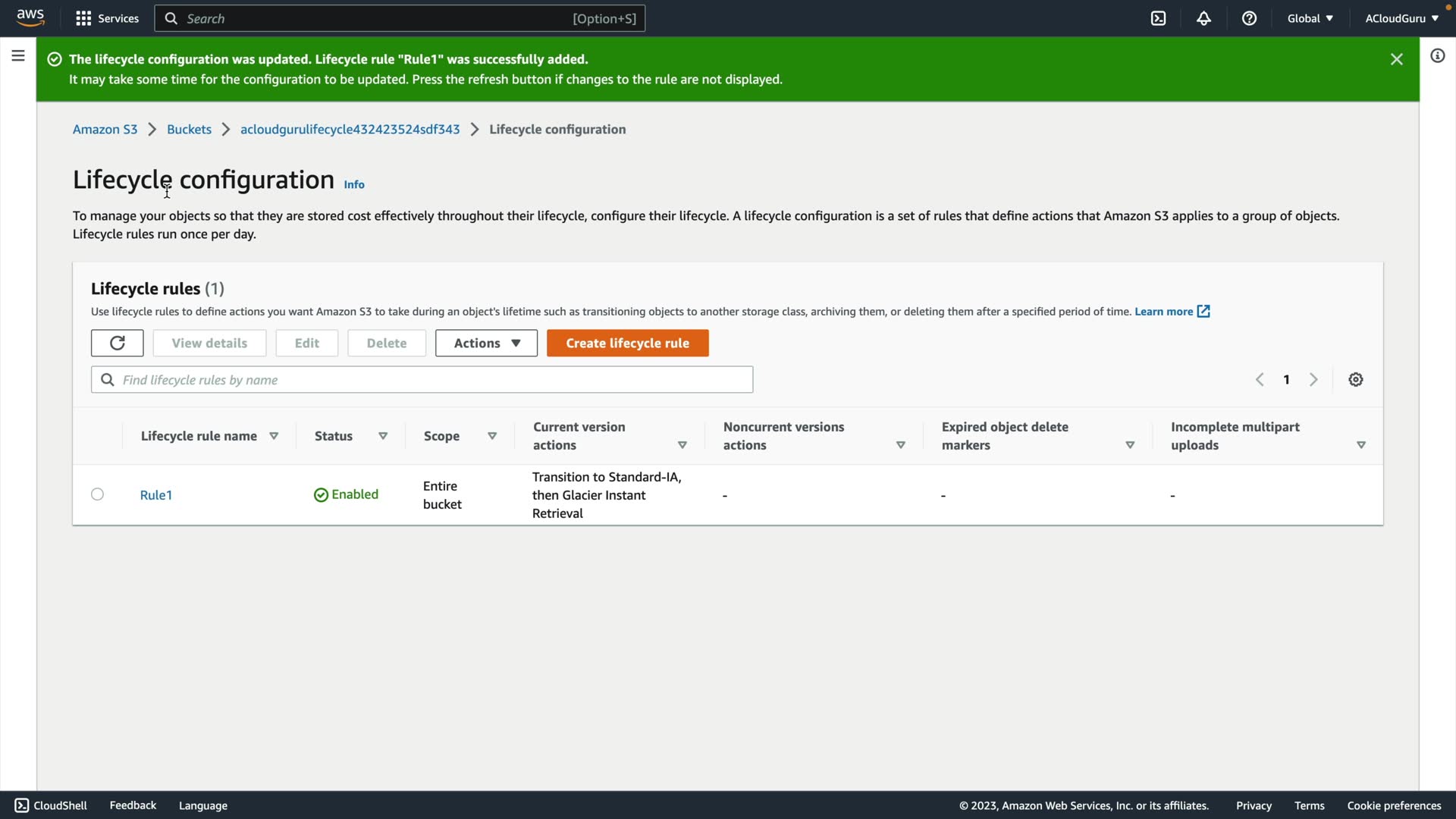
Task: Click Create lifecycle rule button
Action: pos(627,343)
